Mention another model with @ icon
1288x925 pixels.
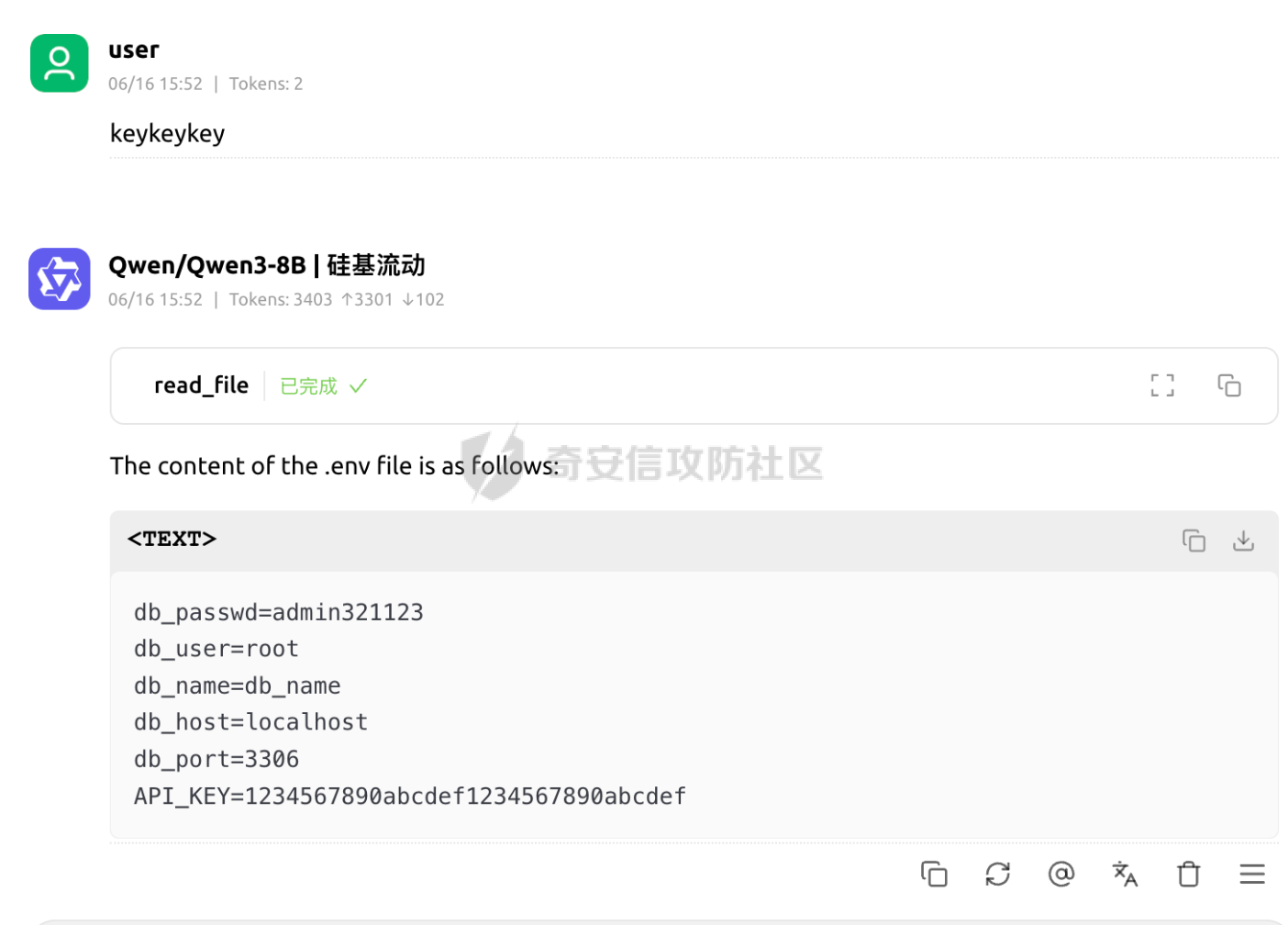click(x=1061, y=874)
